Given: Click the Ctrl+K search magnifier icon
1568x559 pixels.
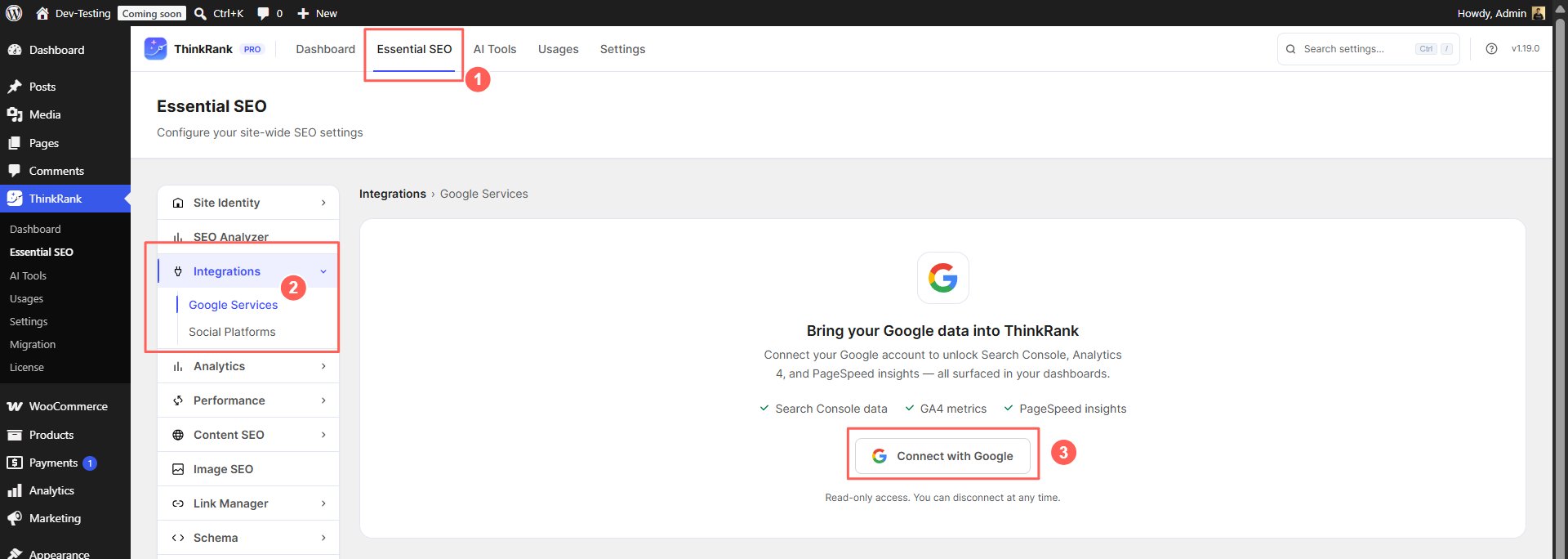Looking at the screenshot, I should tap(200, 13).
